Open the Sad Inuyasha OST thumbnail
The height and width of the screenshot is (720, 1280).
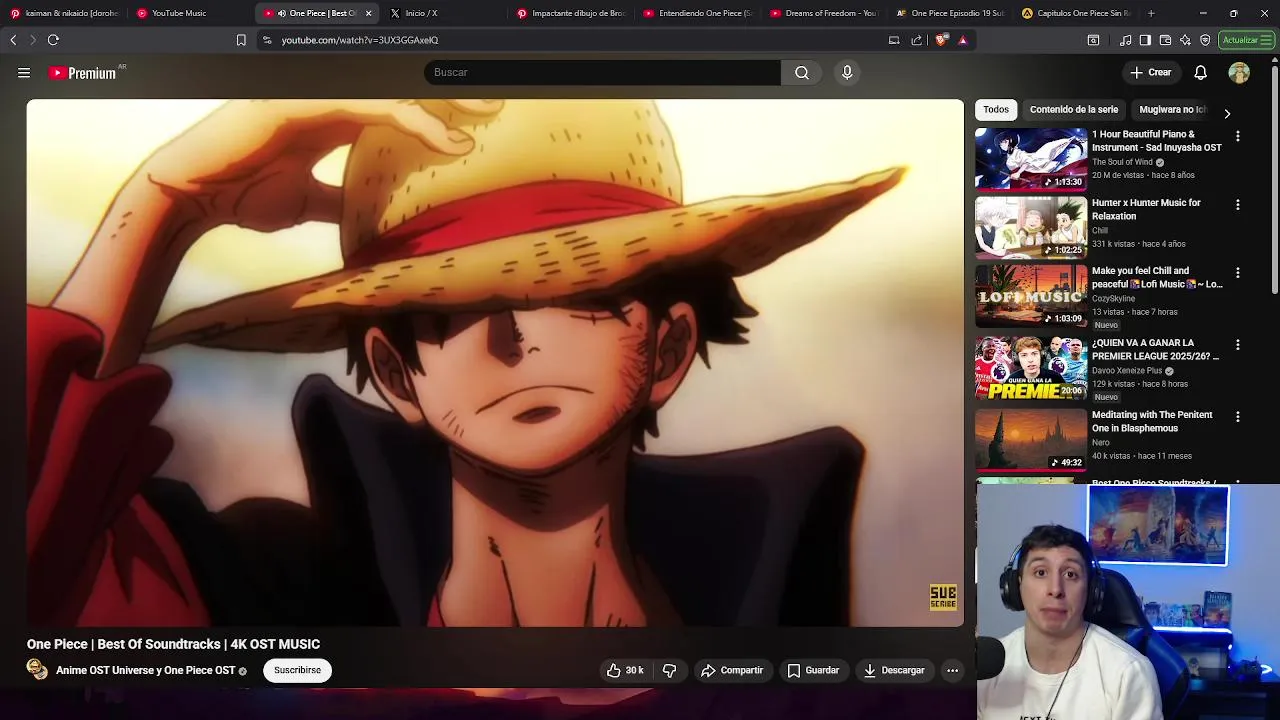[1031, 158]
